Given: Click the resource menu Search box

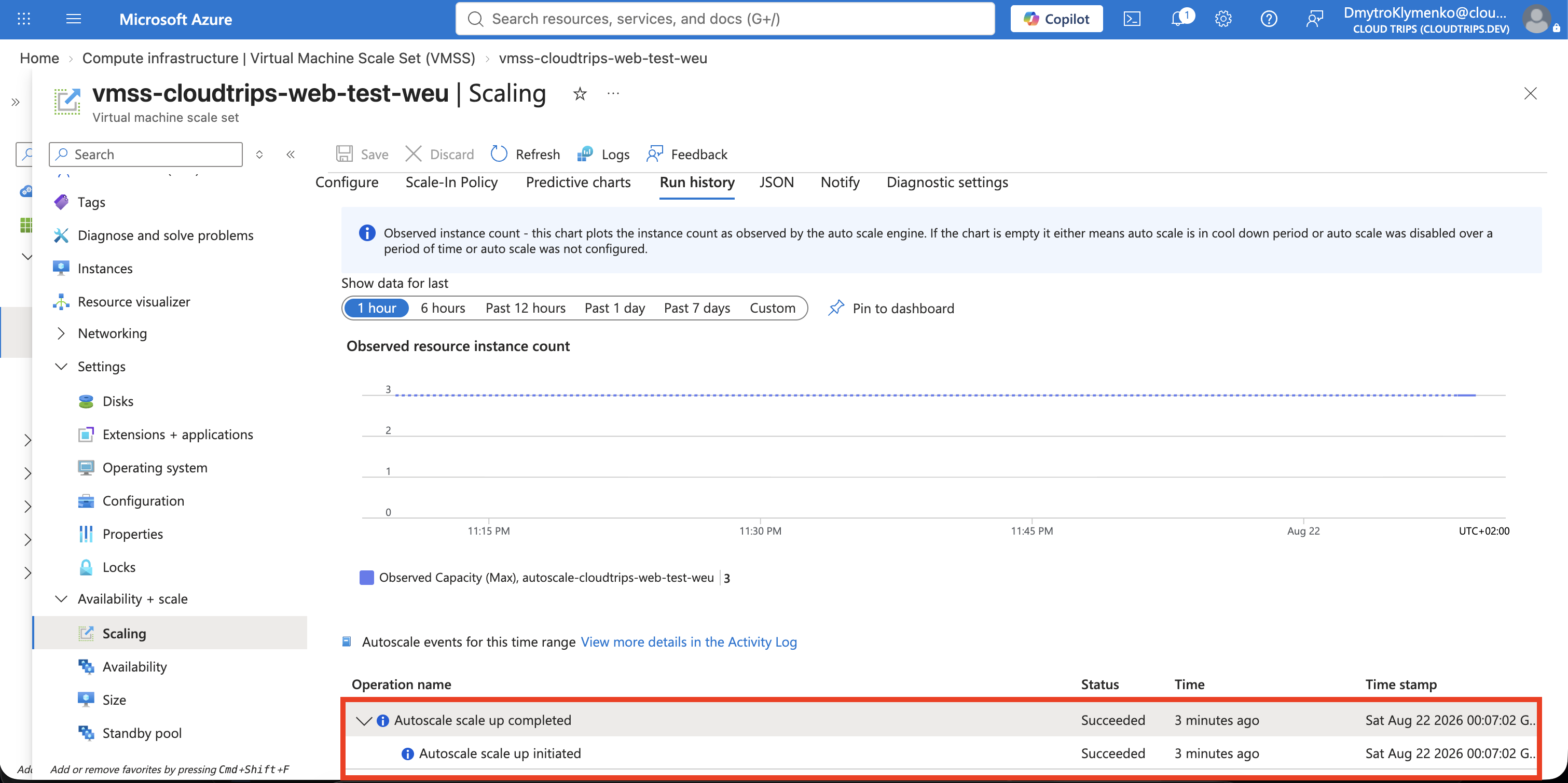Looking at the screenshot, I should pyautogui.click(x=145, y=155).
